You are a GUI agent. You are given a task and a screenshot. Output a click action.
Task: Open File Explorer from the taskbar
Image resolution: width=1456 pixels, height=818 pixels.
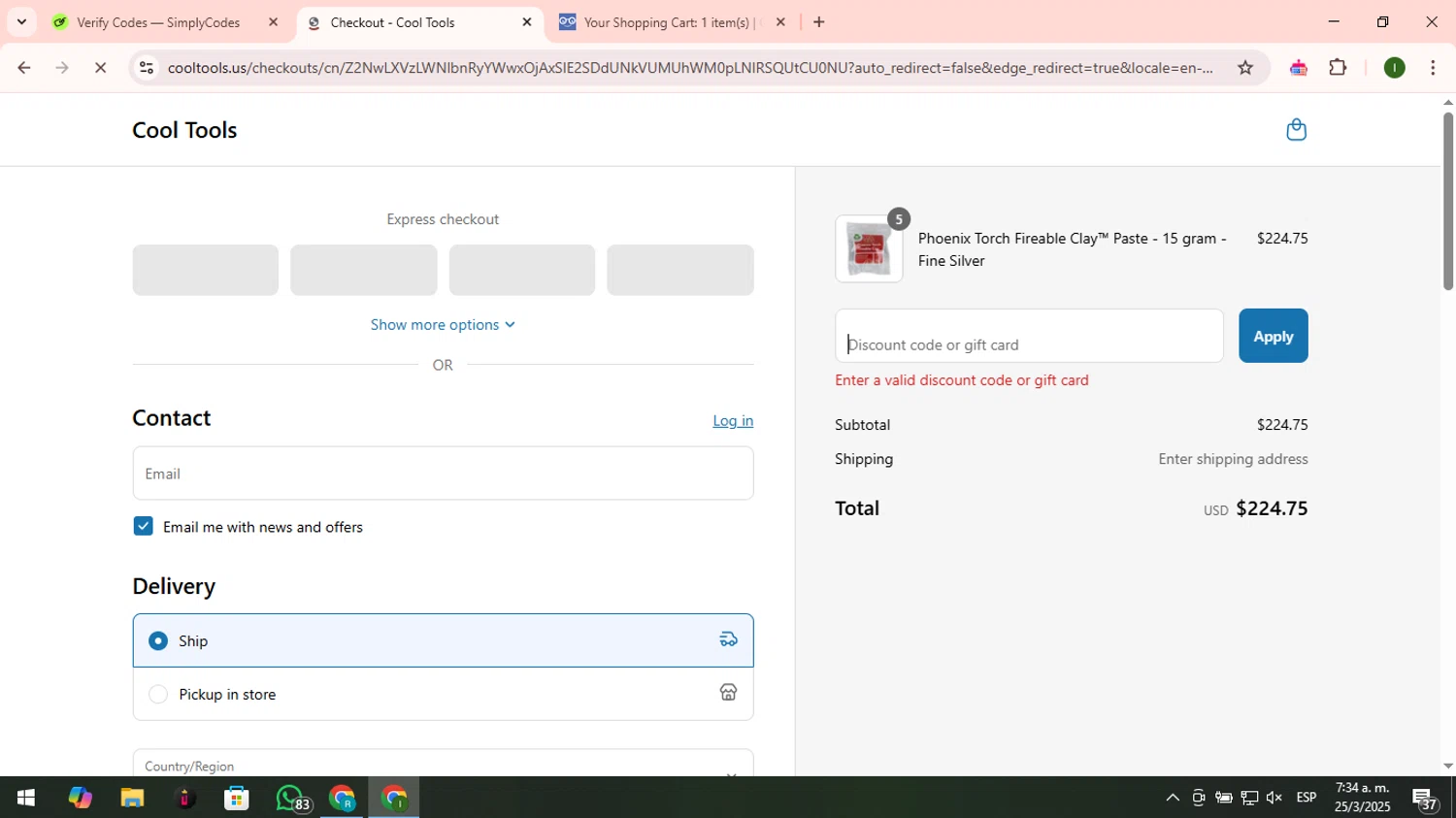[x=132, y=798]
